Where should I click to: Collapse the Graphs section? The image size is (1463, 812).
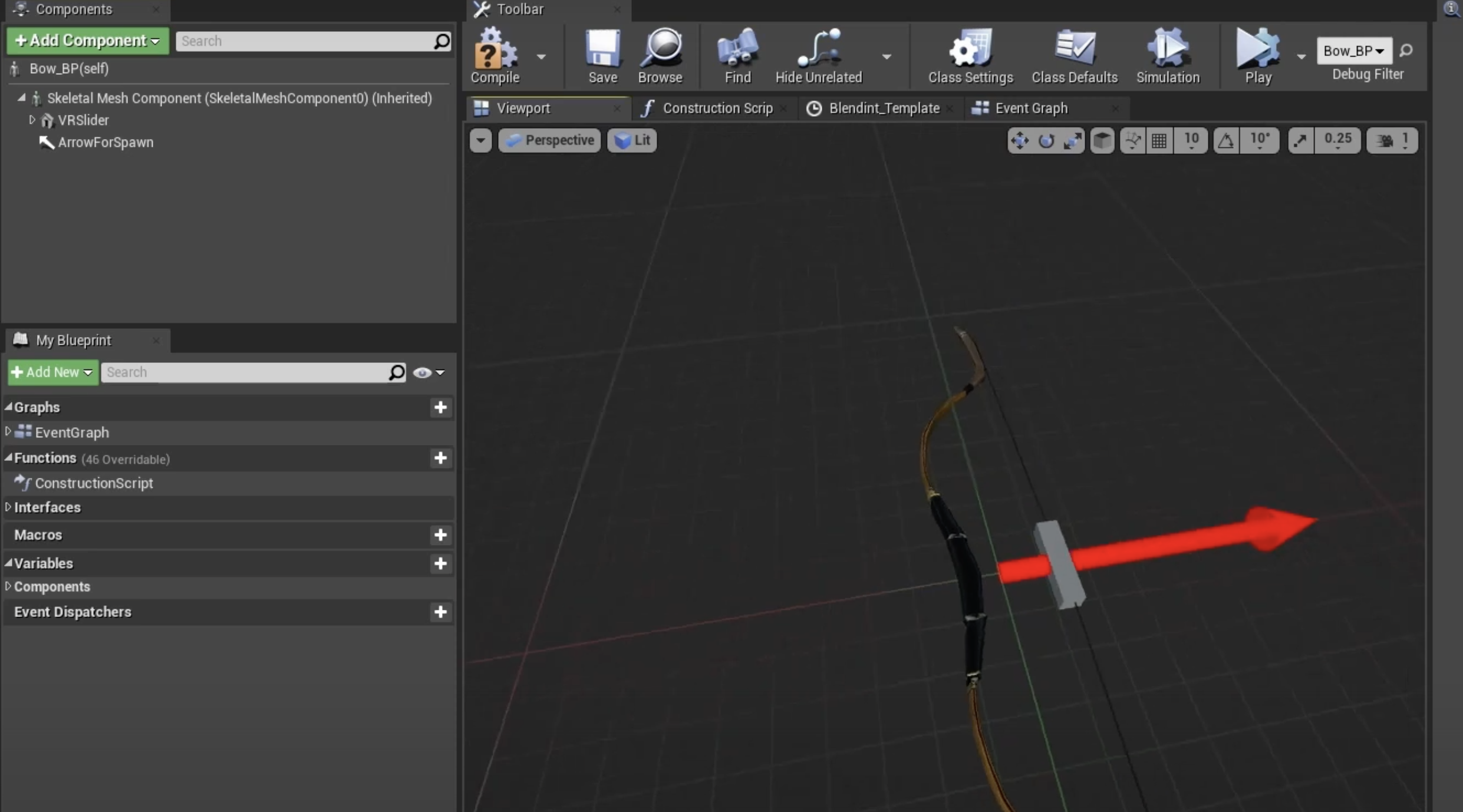(x=8, y=407)
